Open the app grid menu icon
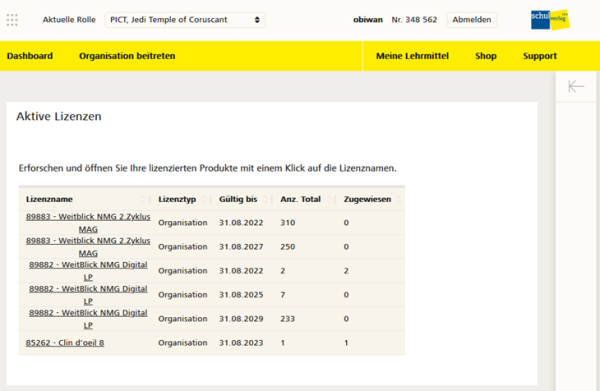Screen dimensions: 600x391 tap(12, 20)
